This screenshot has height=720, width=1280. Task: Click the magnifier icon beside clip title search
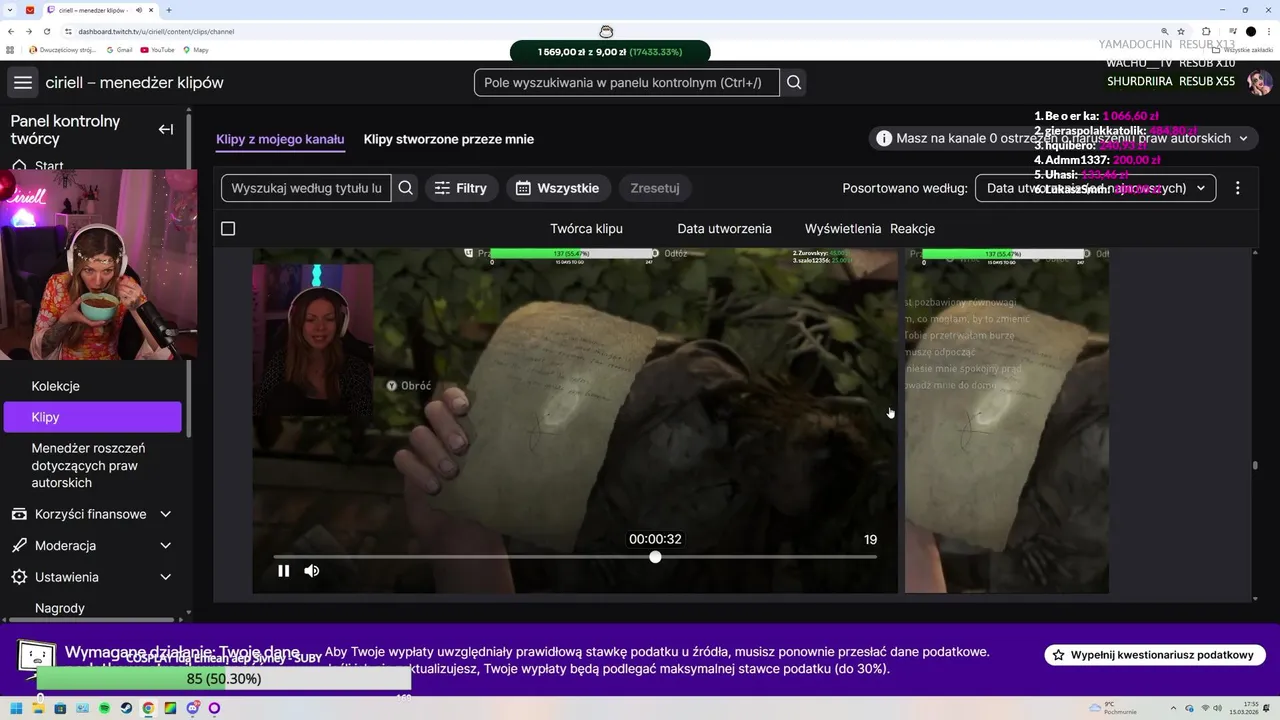(405, 188)
